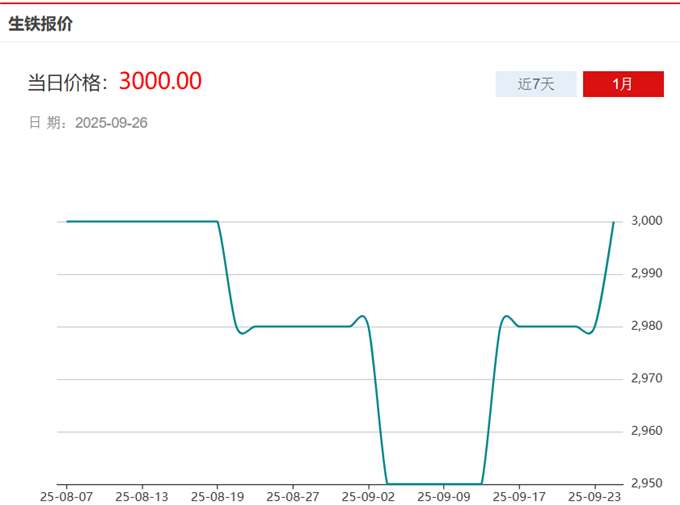
Task: Pick the 25-09-02 x-axis date label
Action: (369, 495)
